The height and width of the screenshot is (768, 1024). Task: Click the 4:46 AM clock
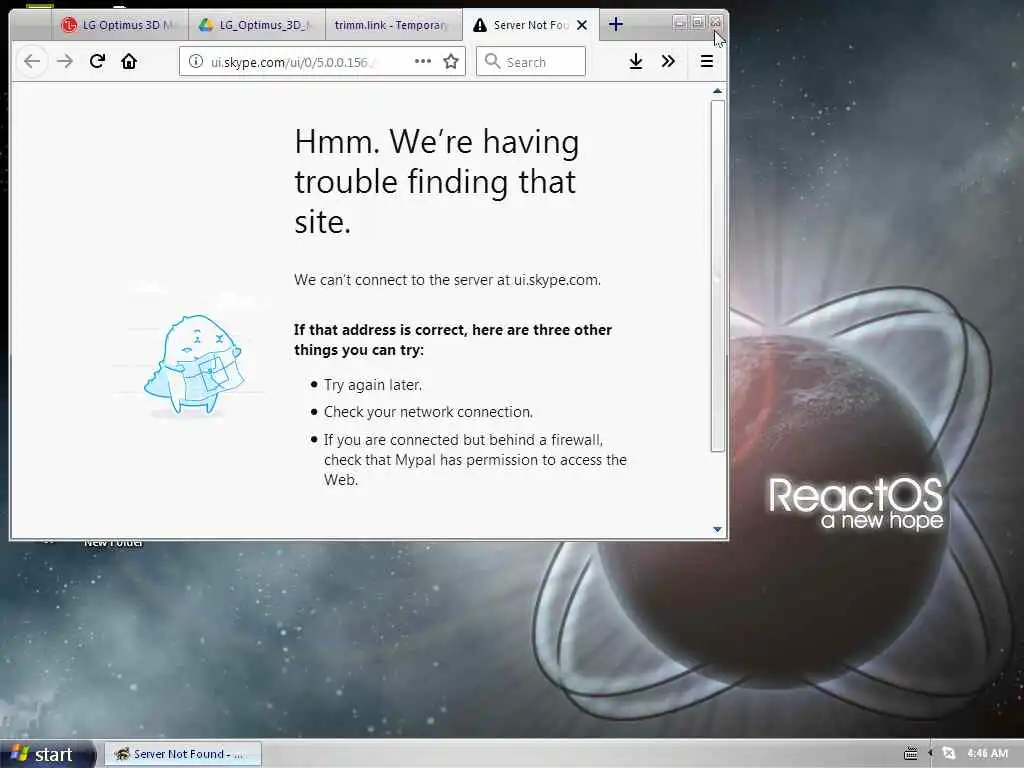(987, 754)
